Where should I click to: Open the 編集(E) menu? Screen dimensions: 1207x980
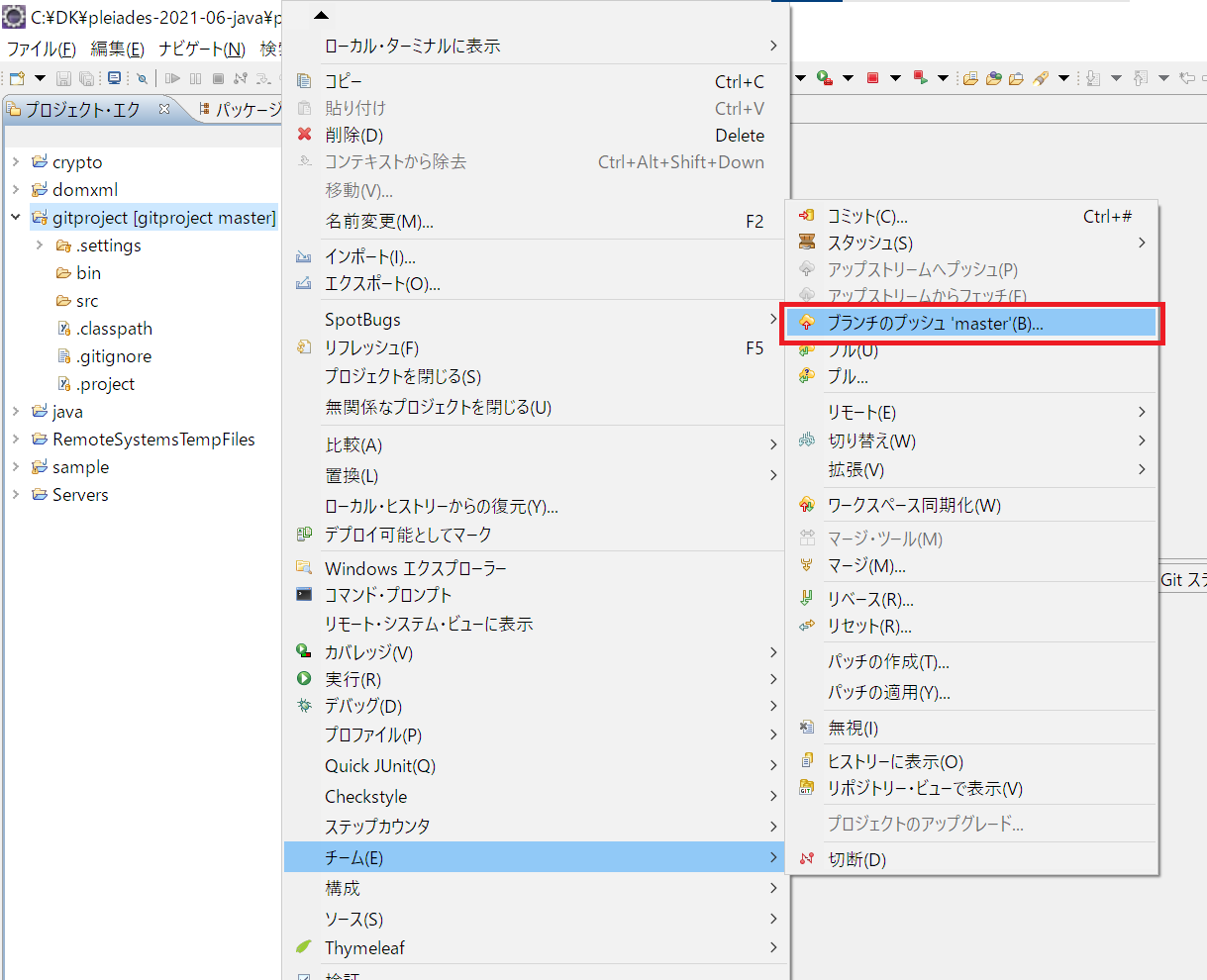tap(117, 49)
